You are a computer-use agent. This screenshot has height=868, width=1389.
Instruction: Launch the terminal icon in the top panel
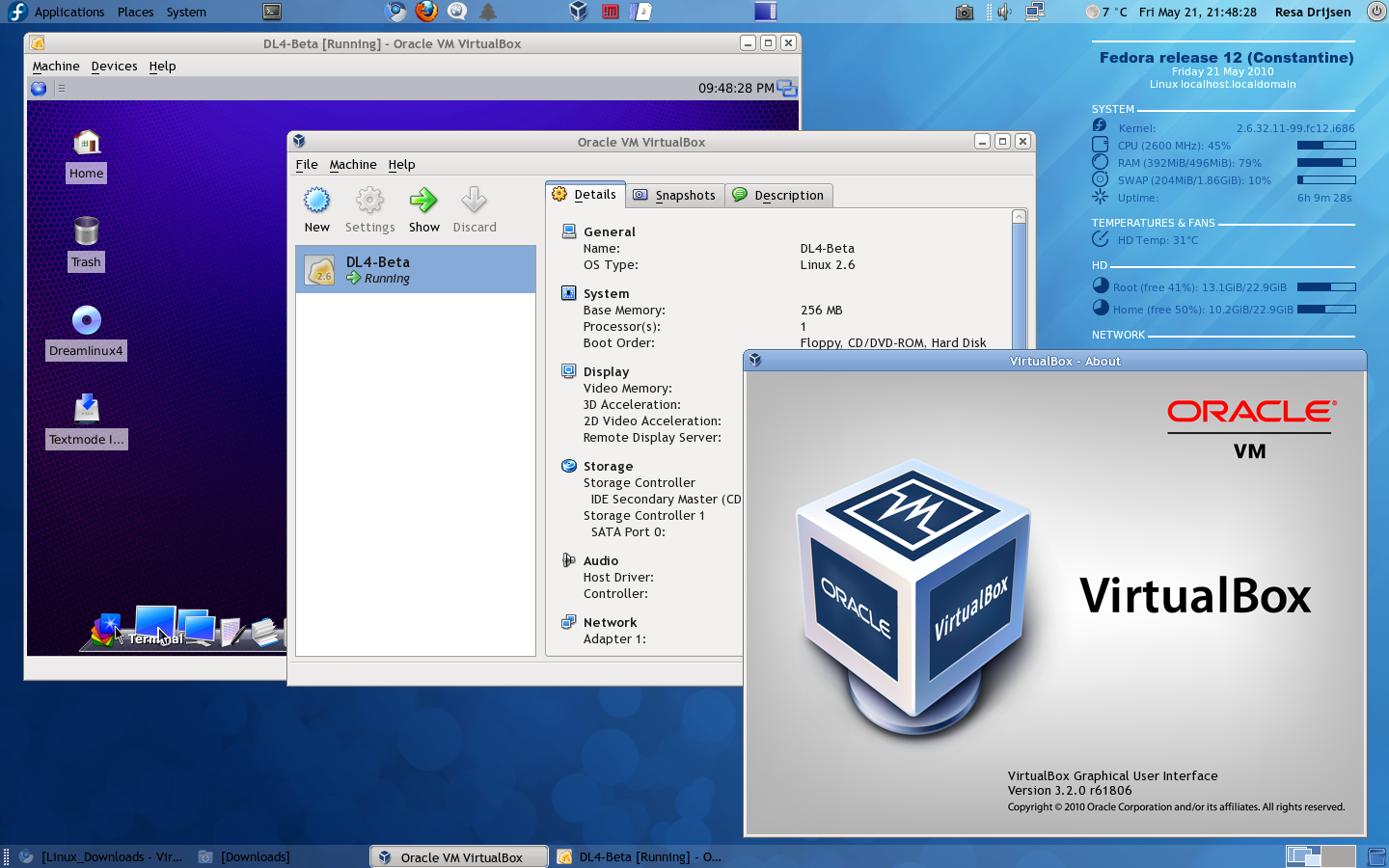tap(272, 12)
